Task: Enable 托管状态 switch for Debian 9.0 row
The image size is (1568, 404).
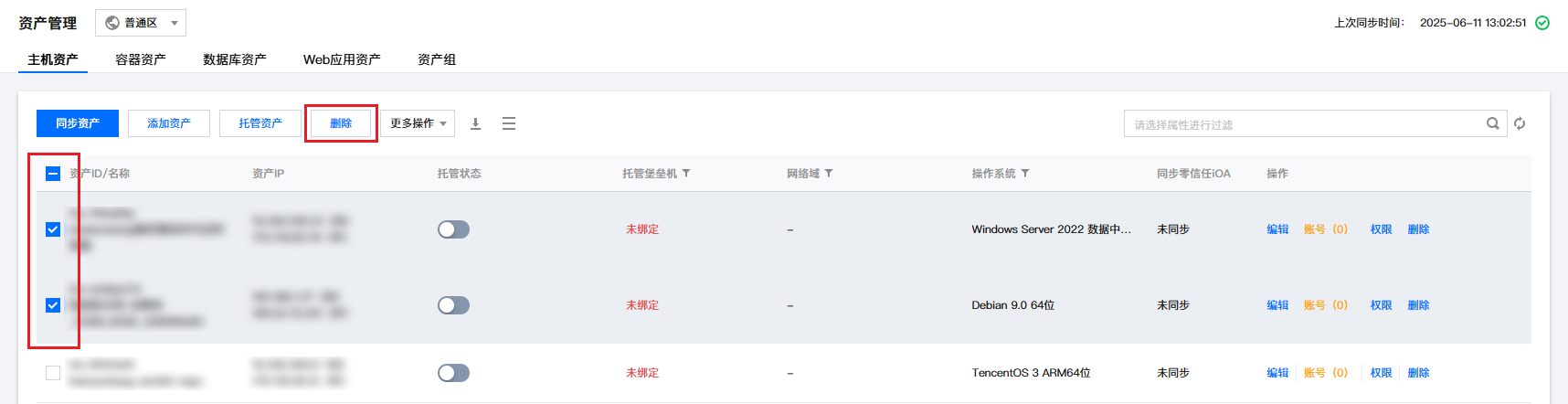Action: click(453, 305)
